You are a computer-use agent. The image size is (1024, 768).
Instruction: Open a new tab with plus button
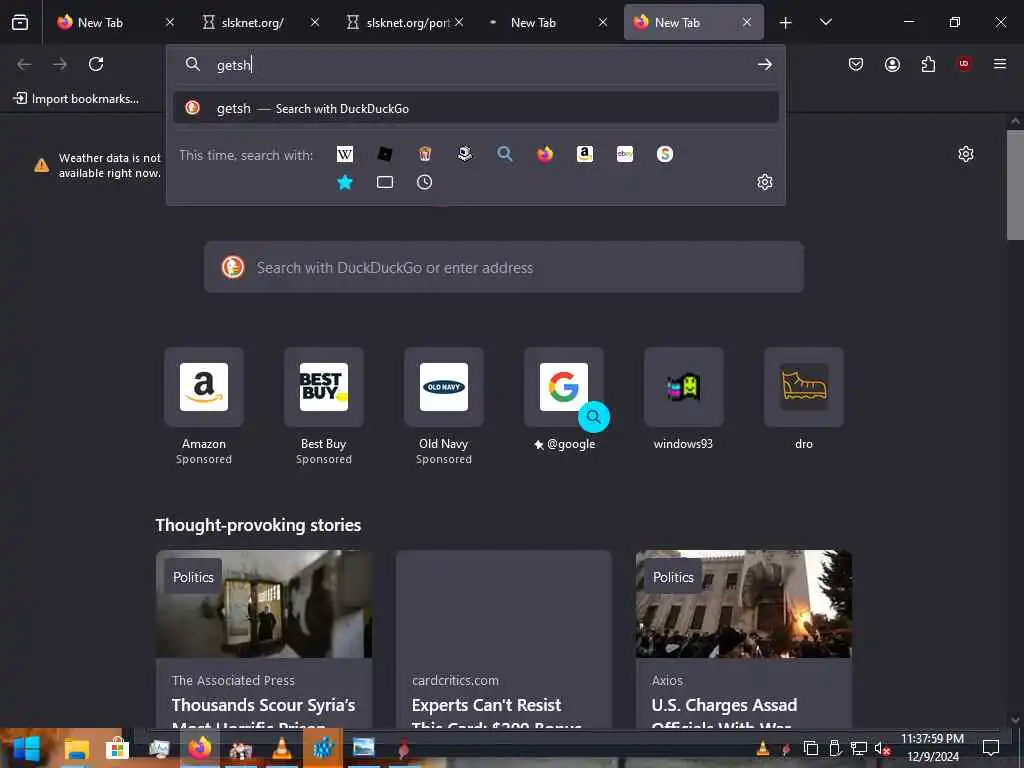(x=786, y=23)
